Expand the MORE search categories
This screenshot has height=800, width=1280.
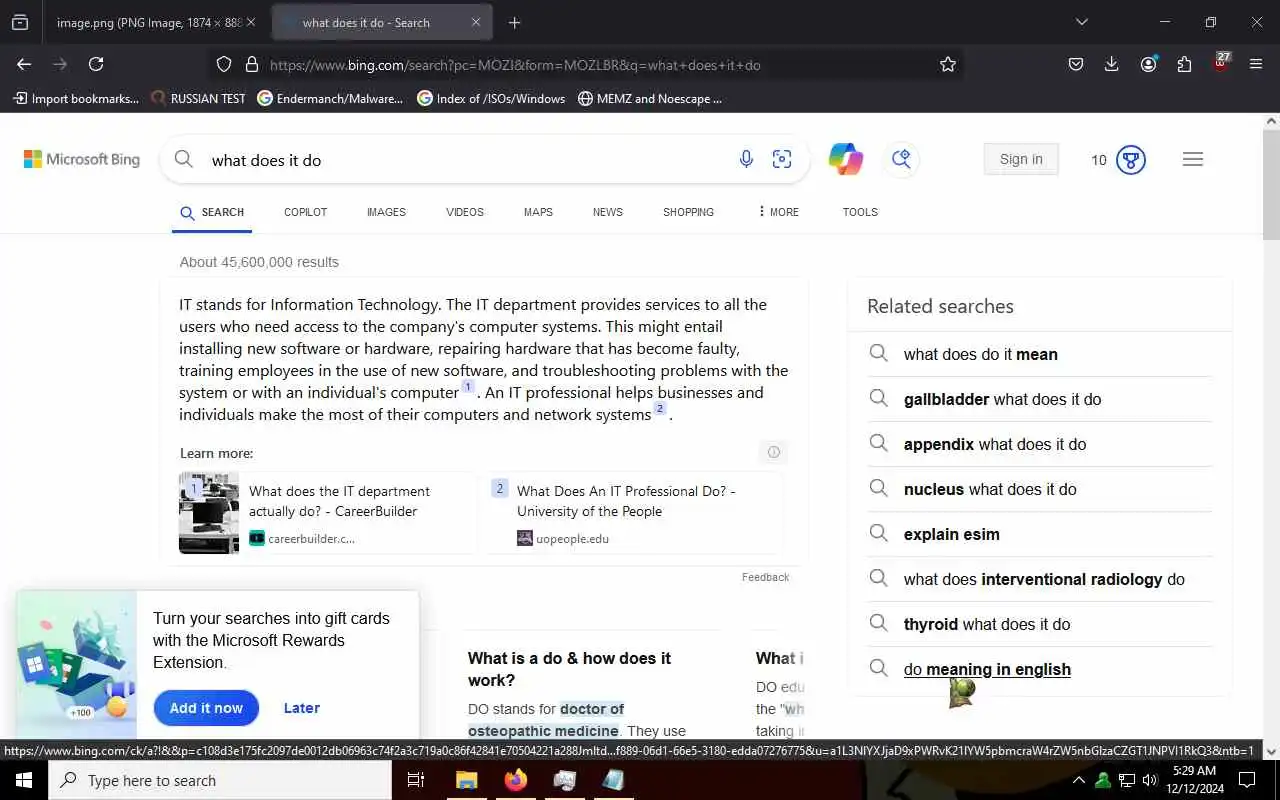coord(778,212)
